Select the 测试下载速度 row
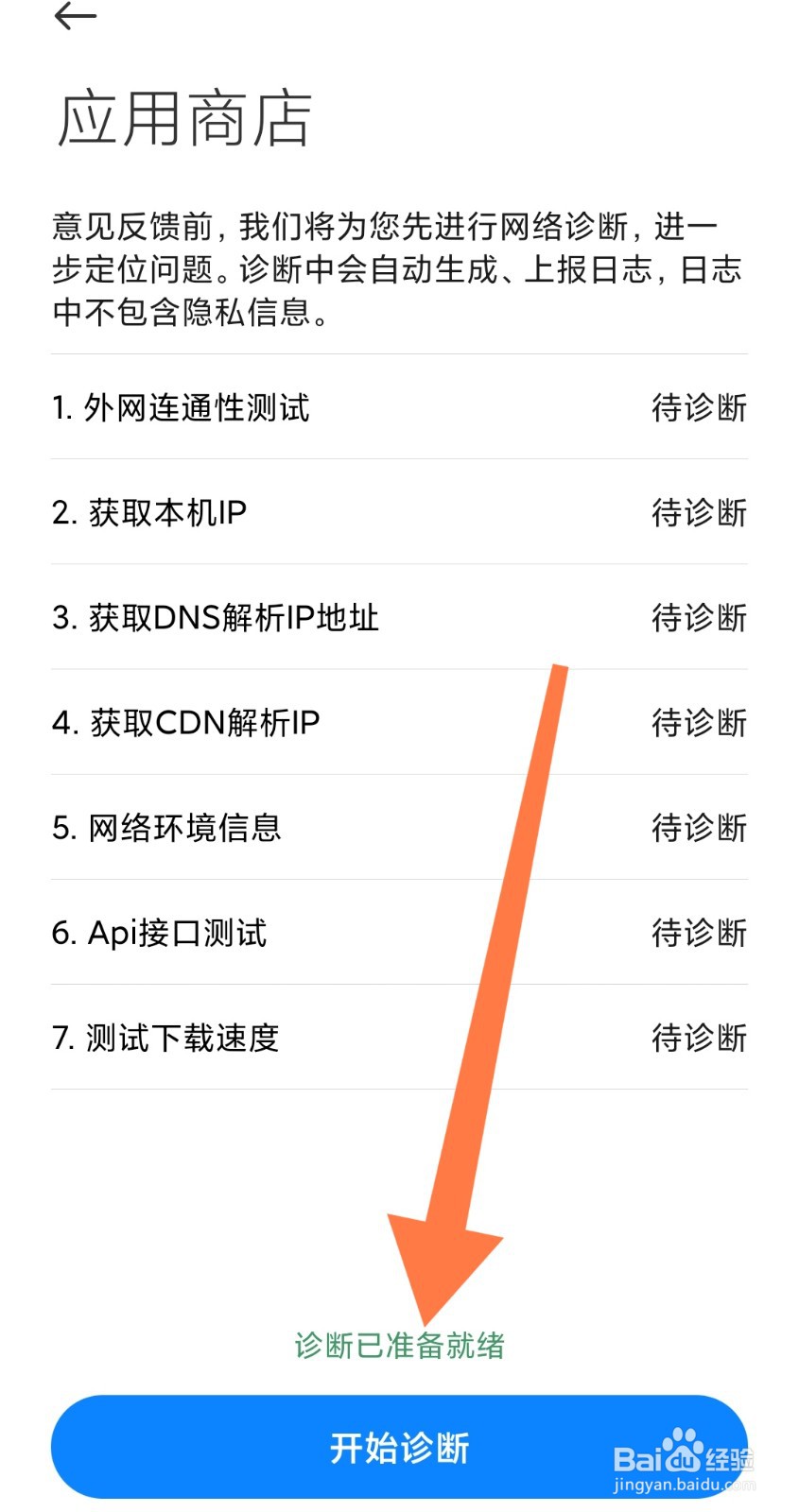The height and width of the screenshot is (1512, 799). tap(399, 1037)
